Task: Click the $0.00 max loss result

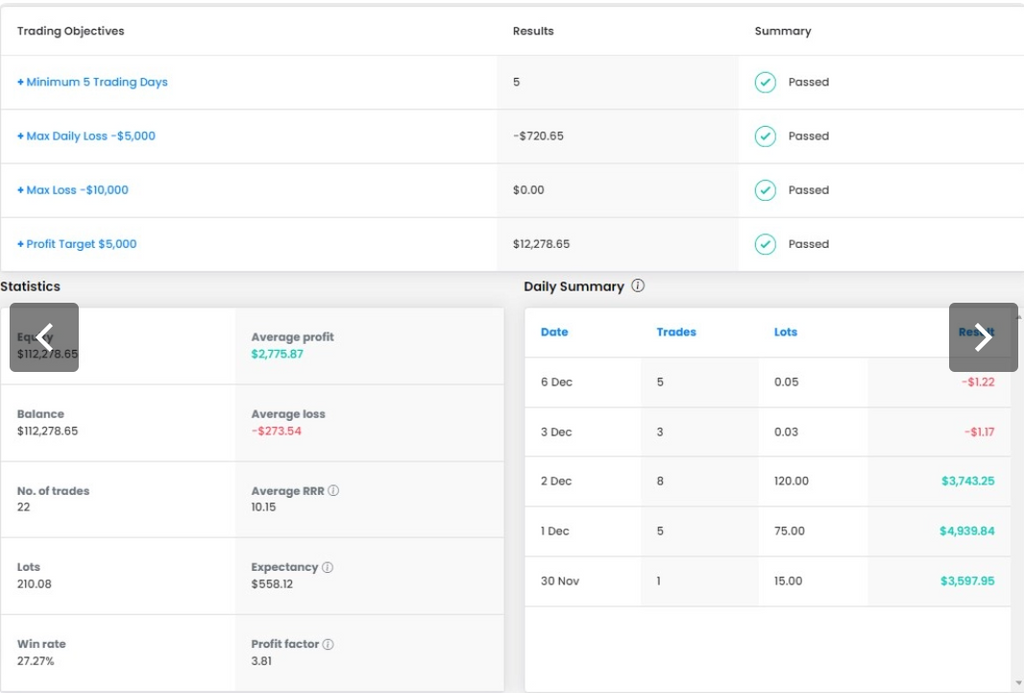Action: [x=528, y=190]
